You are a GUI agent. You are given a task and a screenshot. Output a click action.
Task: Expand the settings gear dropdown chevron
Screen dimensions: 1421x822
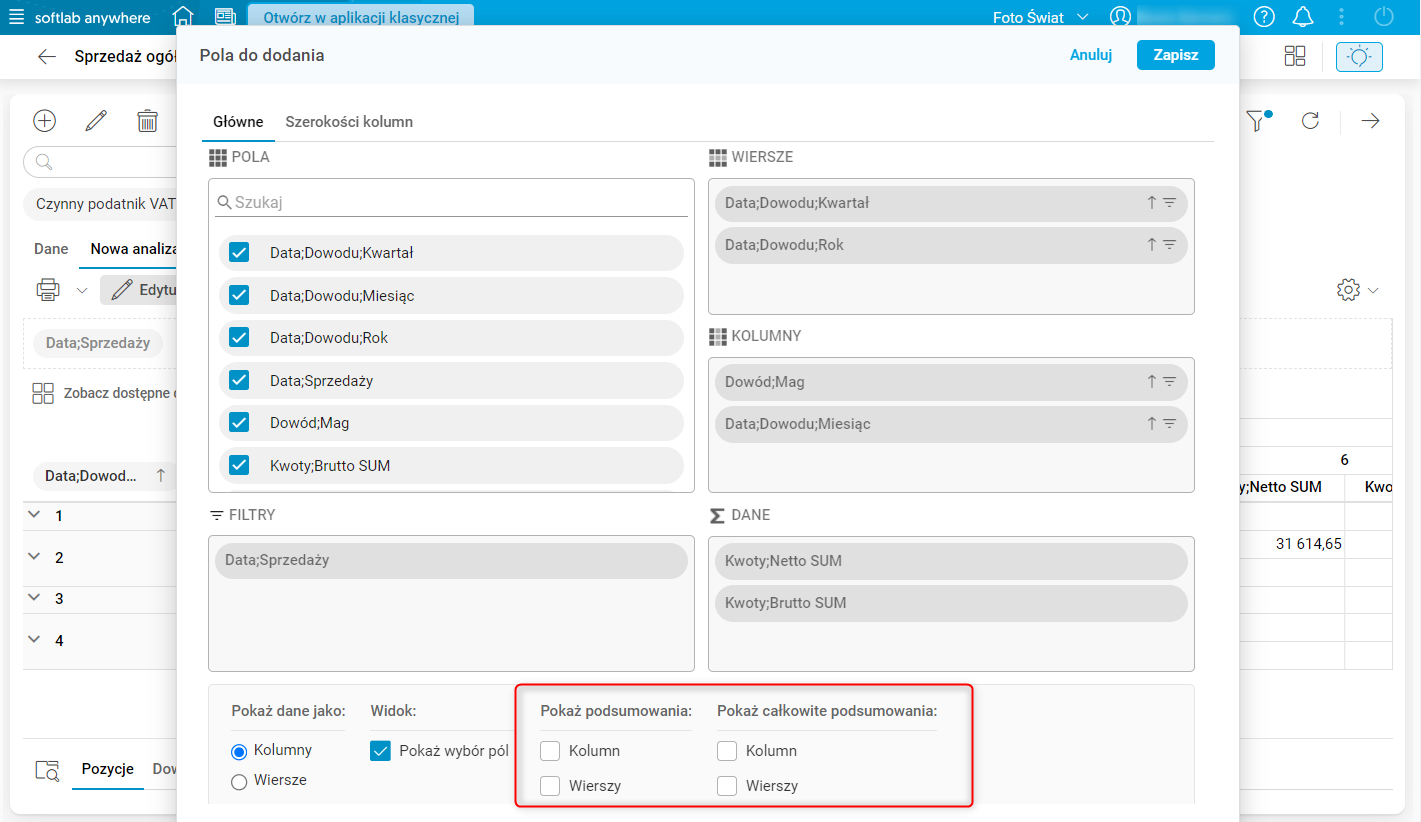(x=1373, y=291)
